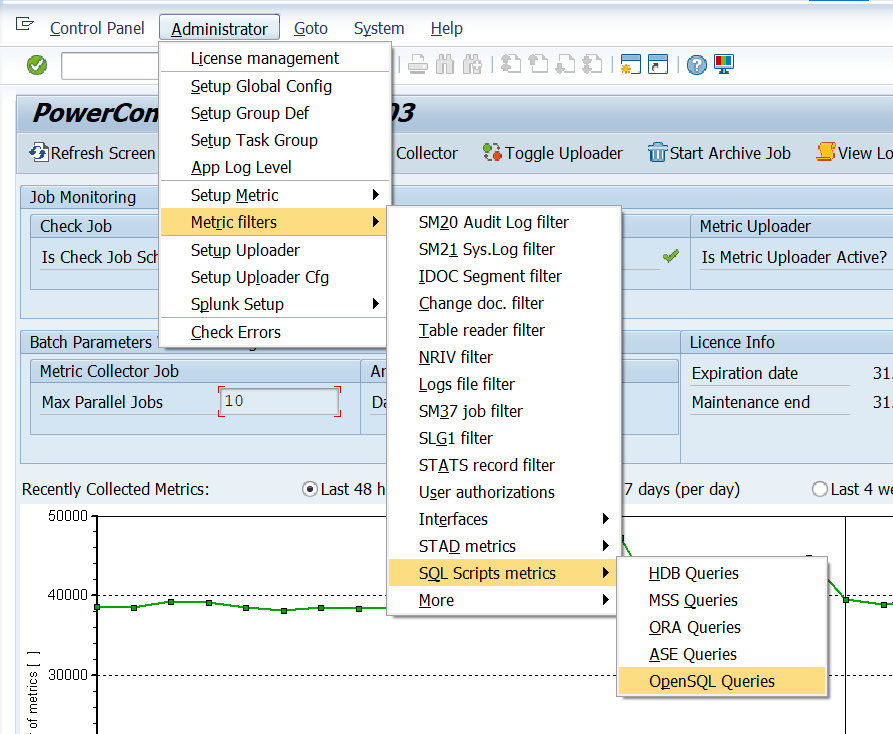Select OpenSQL Queries from the submenu
This screenshot has width=893, height=734.
click(711, 681)
